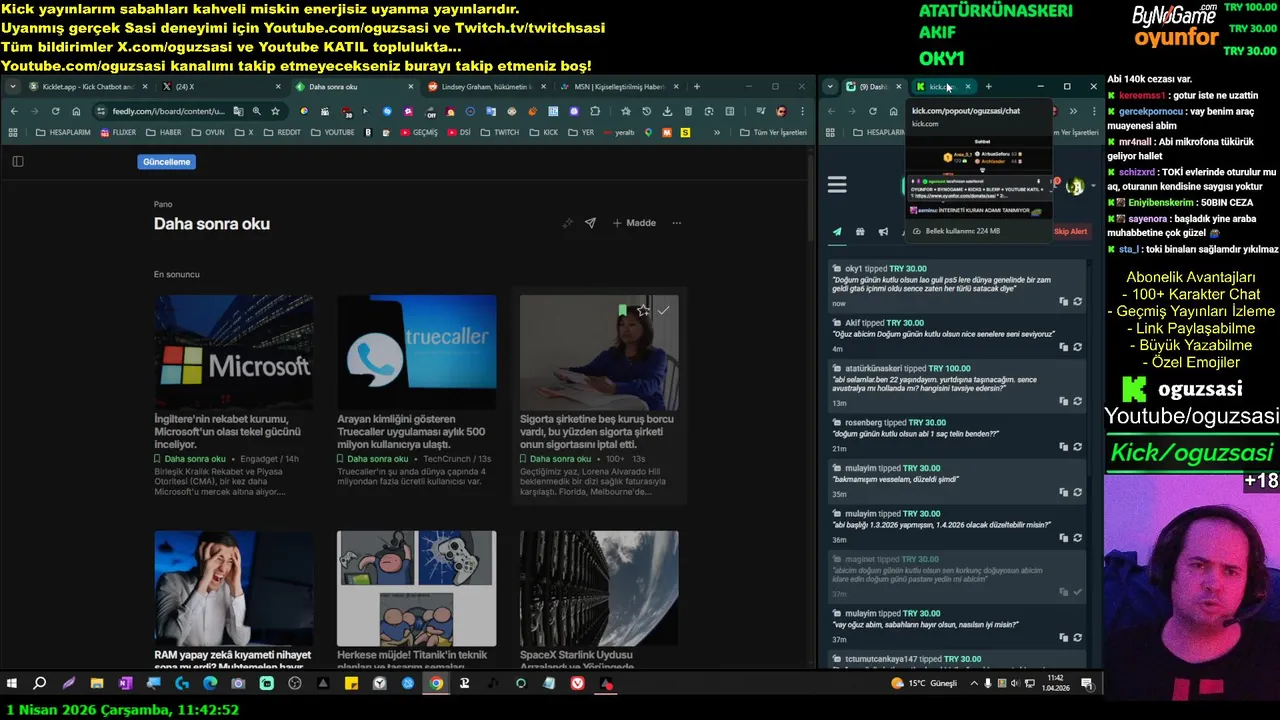
Task: Open the TWITCH bookmark folder
Action: (x=500, y=132)
